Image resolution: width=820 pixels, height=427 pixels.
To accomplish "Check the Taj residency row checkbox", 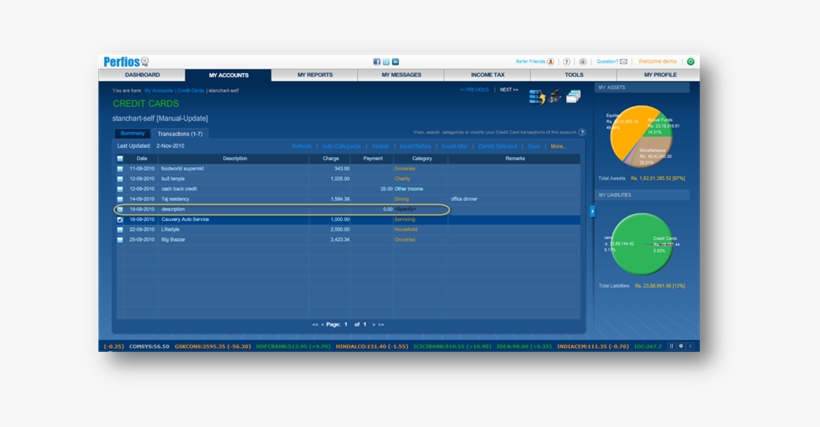I will pyautogui.click(x=120, y=199).
